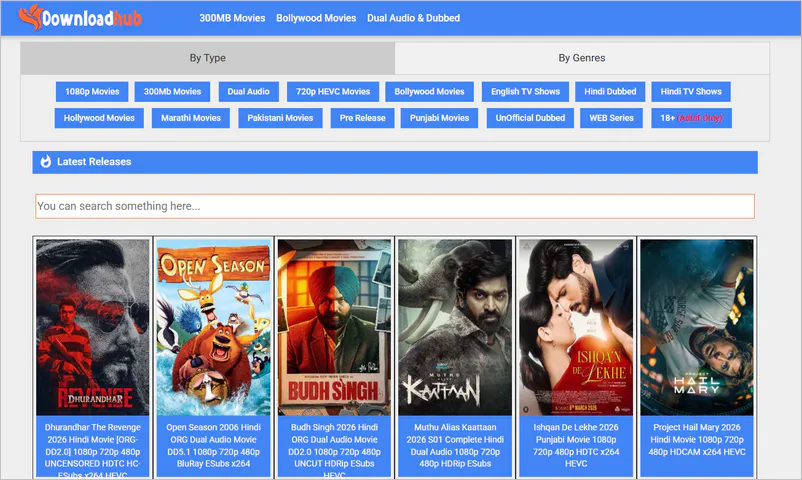Switch to the By Type tab
Screen dimensions: 802x480
(208, 58)
